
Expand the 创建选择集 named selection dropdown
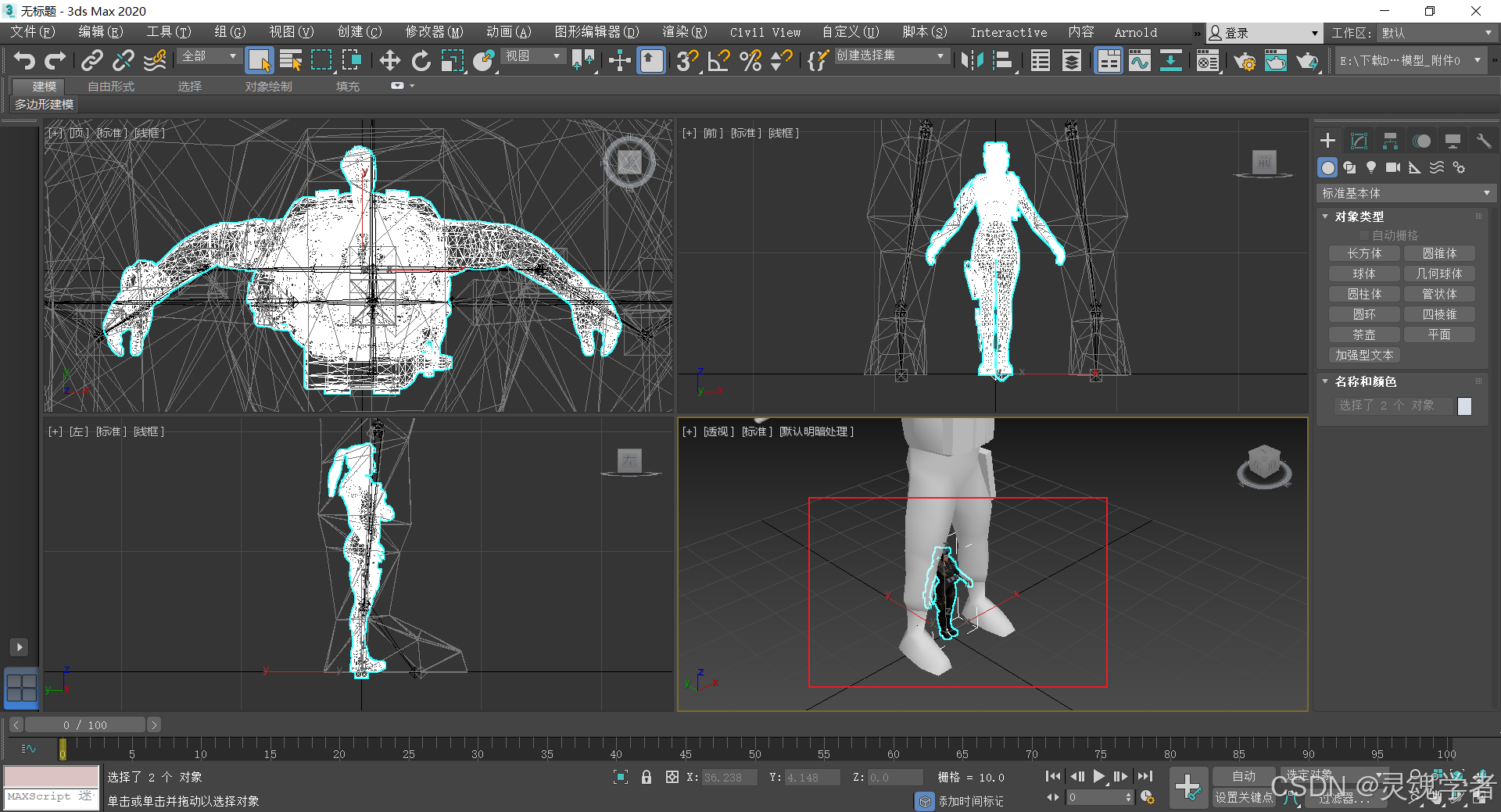coord(940,56)
